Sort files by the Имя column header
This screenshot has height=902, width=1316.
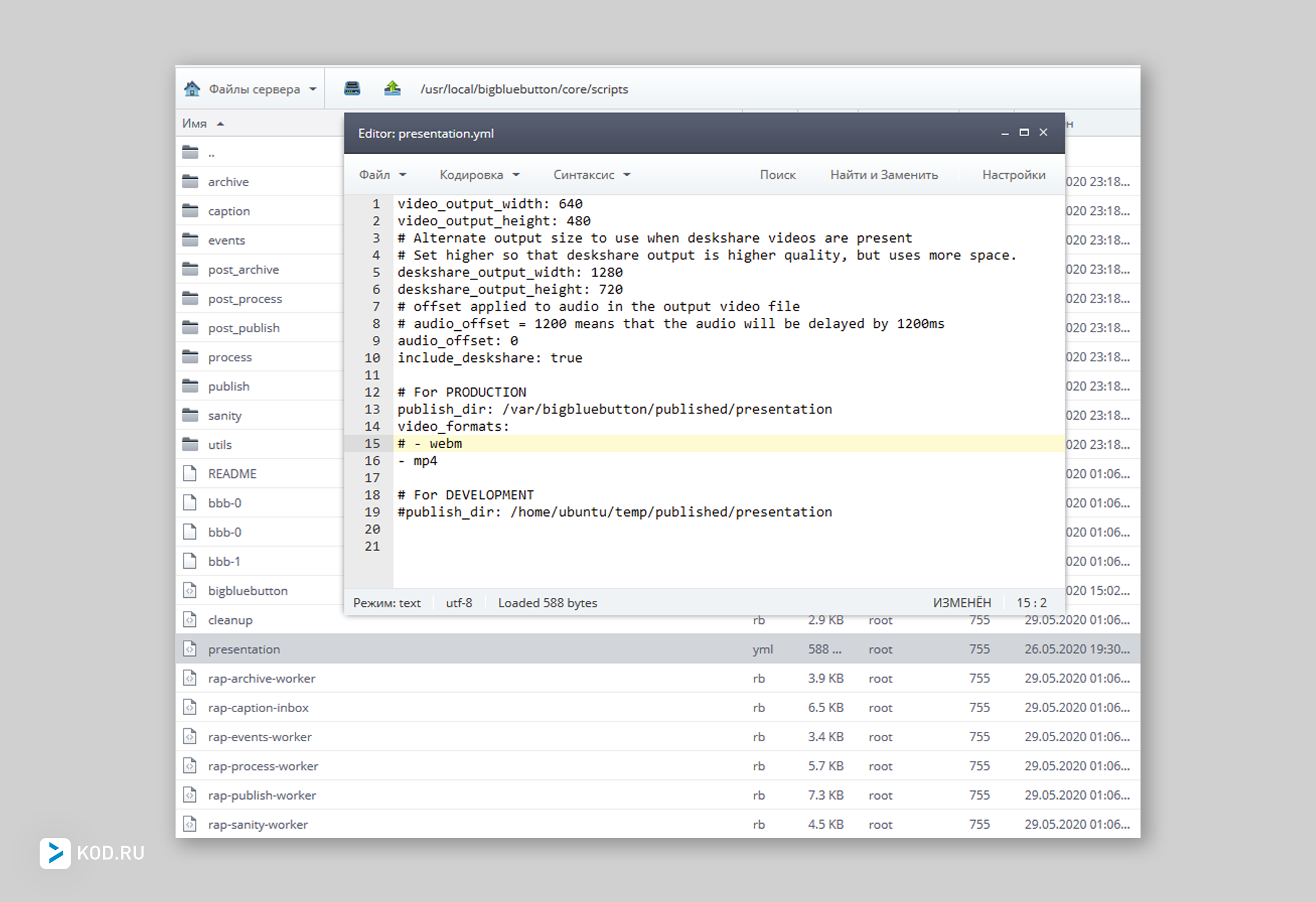[x=195, y=124]
